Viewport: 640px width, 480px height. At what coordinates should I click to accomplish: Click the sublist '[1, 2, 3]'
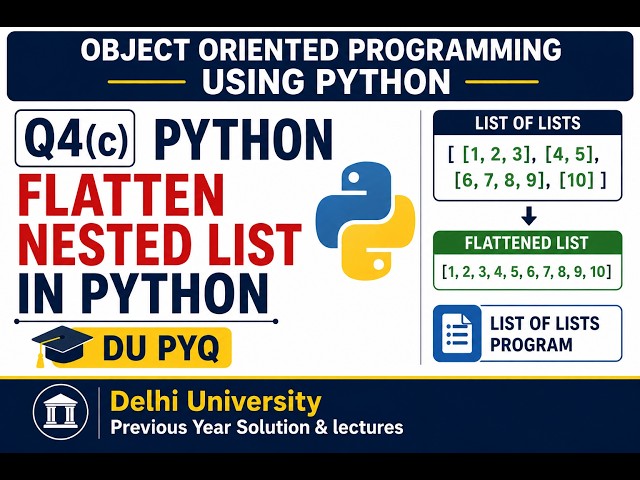[x=496, y=155]
